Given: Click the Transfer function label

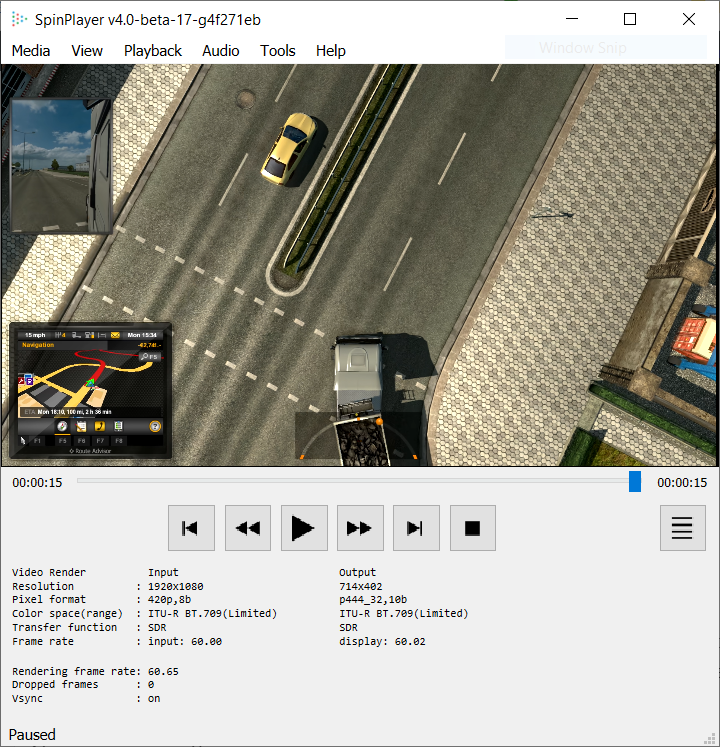Looking at the screenshot, I should click(x=64, y=627).
